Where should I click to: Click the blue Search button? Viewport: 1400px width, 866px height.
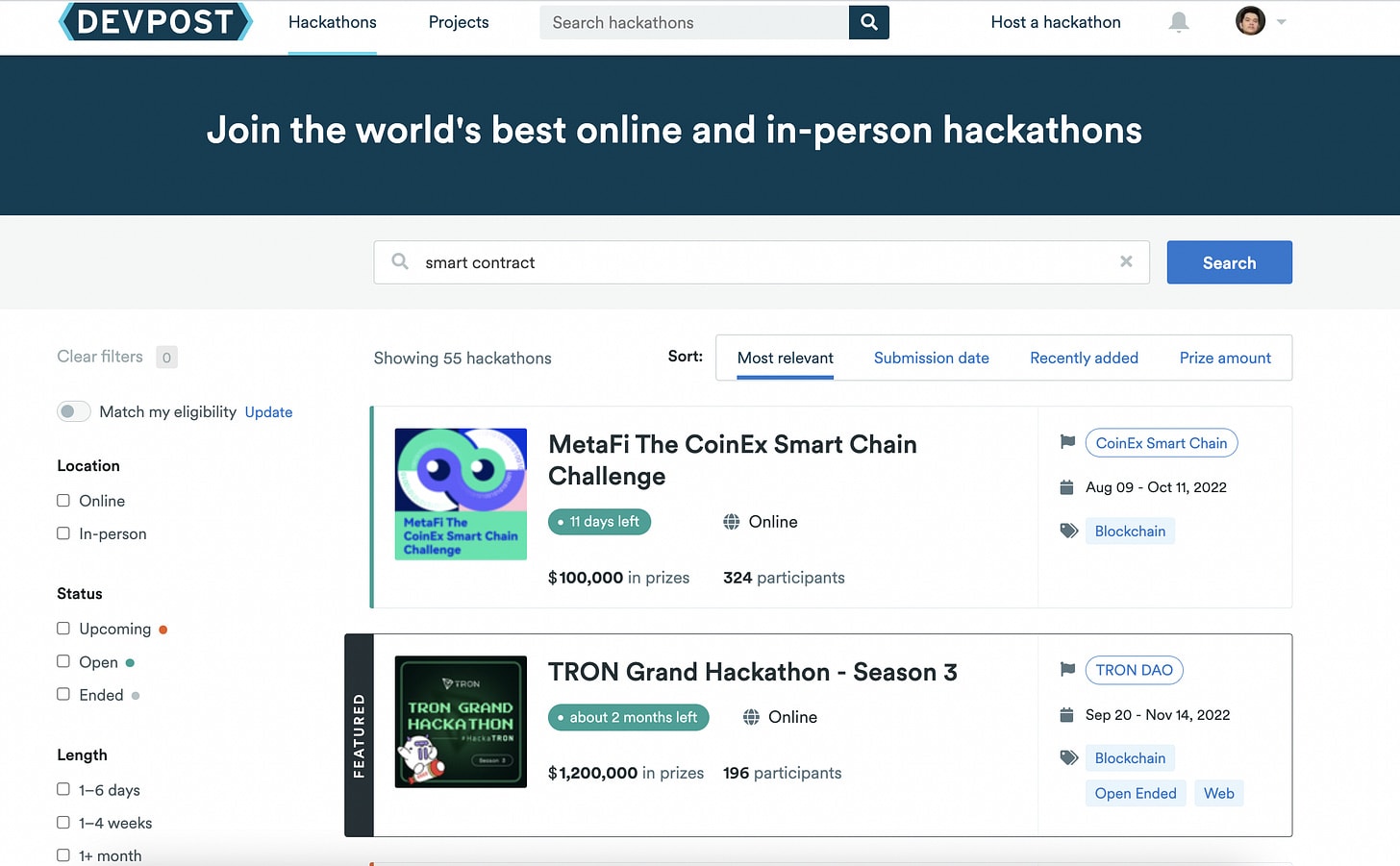pyautogui.click(x=1230, y=262)
